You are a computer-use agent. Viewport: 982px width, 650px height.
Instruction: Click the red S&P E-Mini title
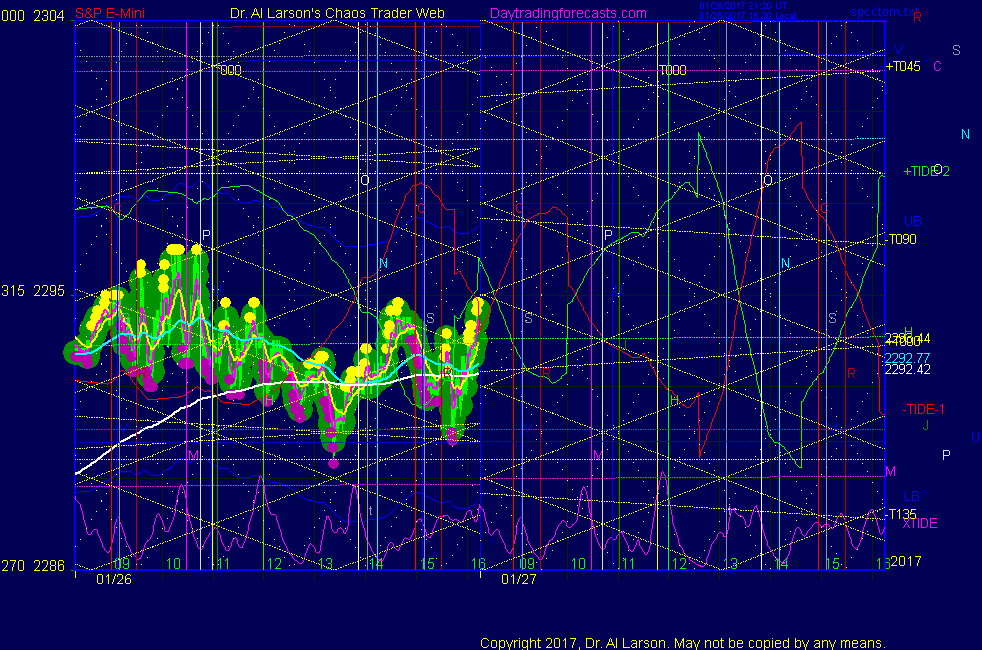pyautogui.click(x=110, y=13)
